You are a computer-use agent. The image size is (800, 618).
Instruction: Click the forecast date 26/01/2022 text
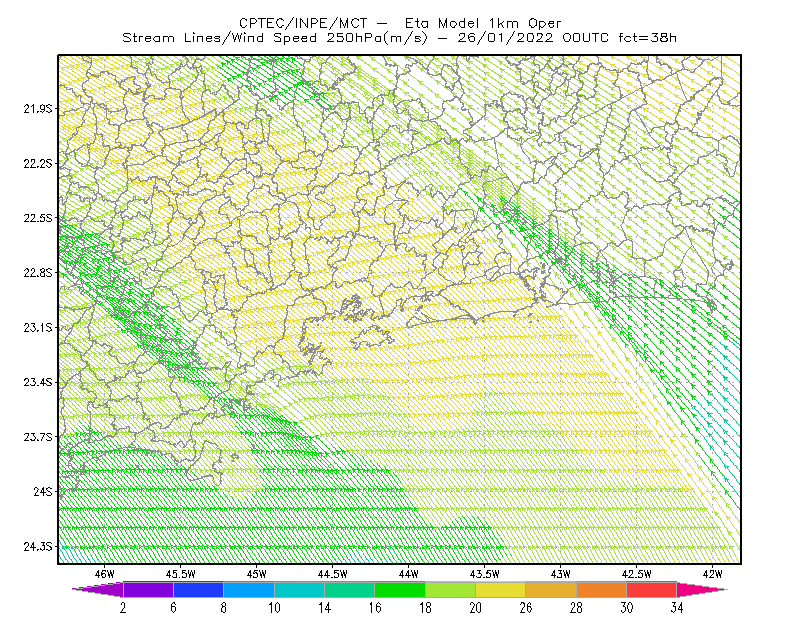pyautogui.click(x=505, y=38)
